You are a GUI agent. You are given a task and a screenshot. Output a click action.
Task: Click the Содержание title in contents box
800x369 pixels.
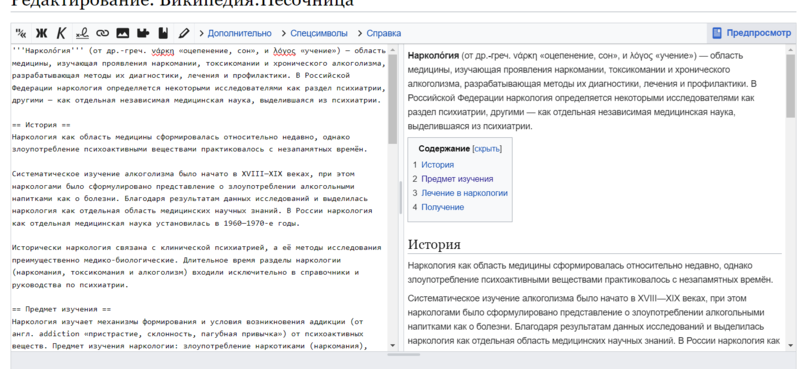pyautogui.click(x=444, y=149)
